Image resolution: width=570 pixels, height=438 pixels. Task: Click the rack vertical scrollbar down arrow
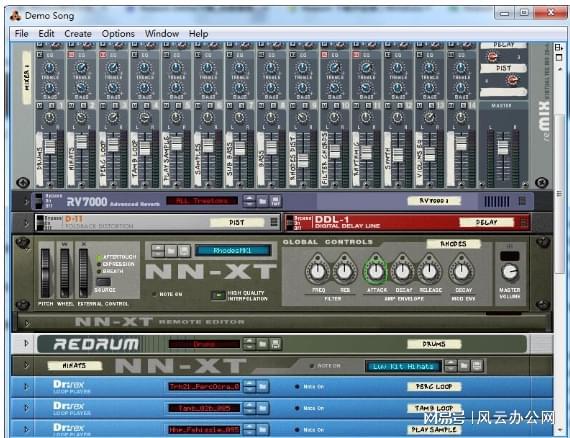(559, 430)
